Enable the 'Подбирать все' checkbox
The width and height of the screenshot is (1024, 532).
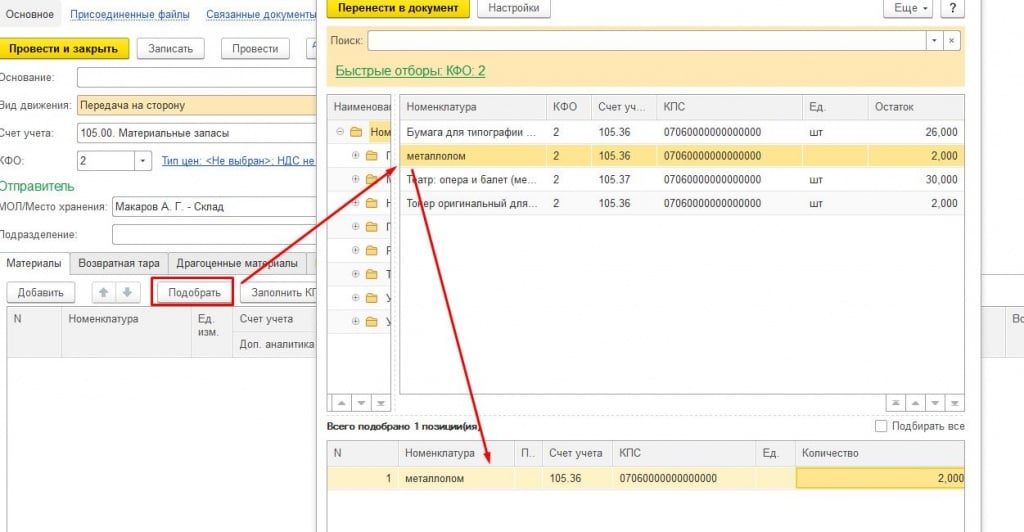pos(881,426)
